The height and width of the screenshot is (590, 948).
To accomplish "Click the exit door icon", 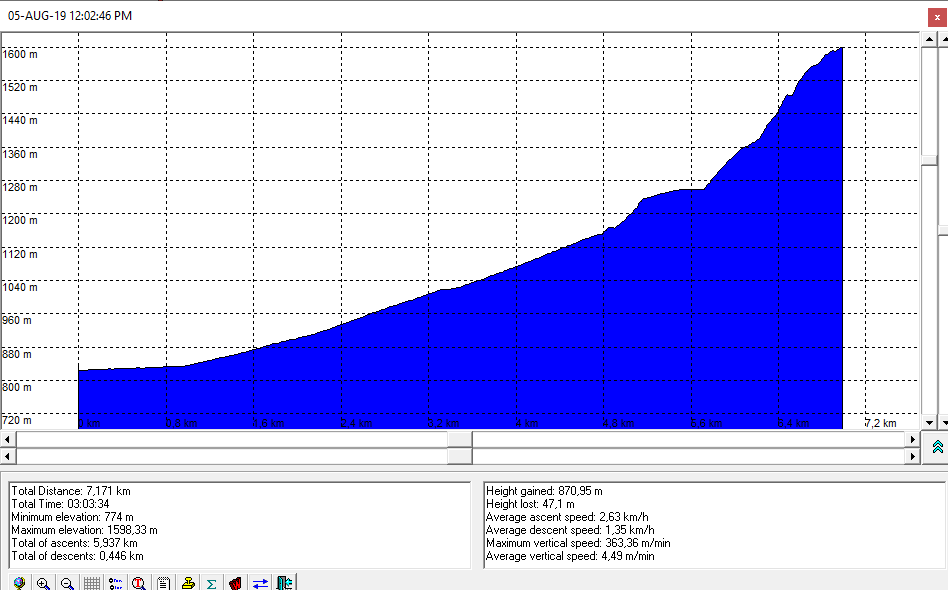I will [284, 583].
